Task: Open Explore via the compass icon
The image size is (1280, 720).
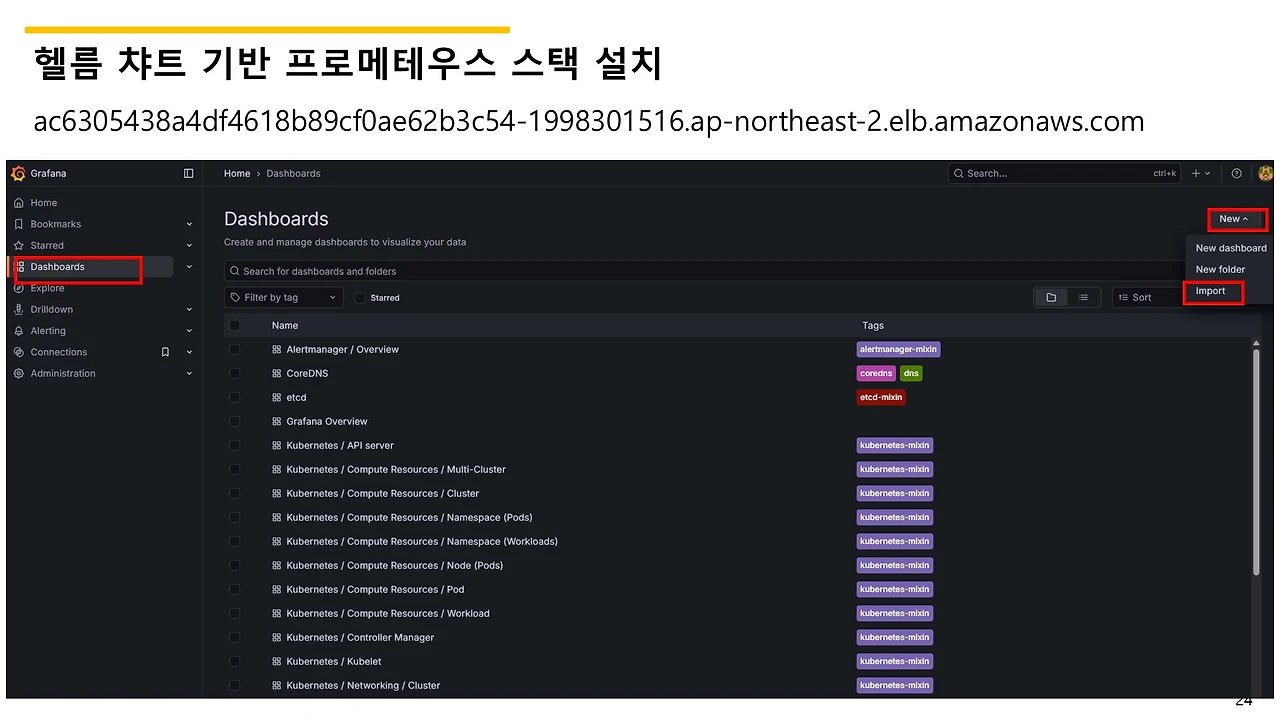Action: (x=19, y=287)
